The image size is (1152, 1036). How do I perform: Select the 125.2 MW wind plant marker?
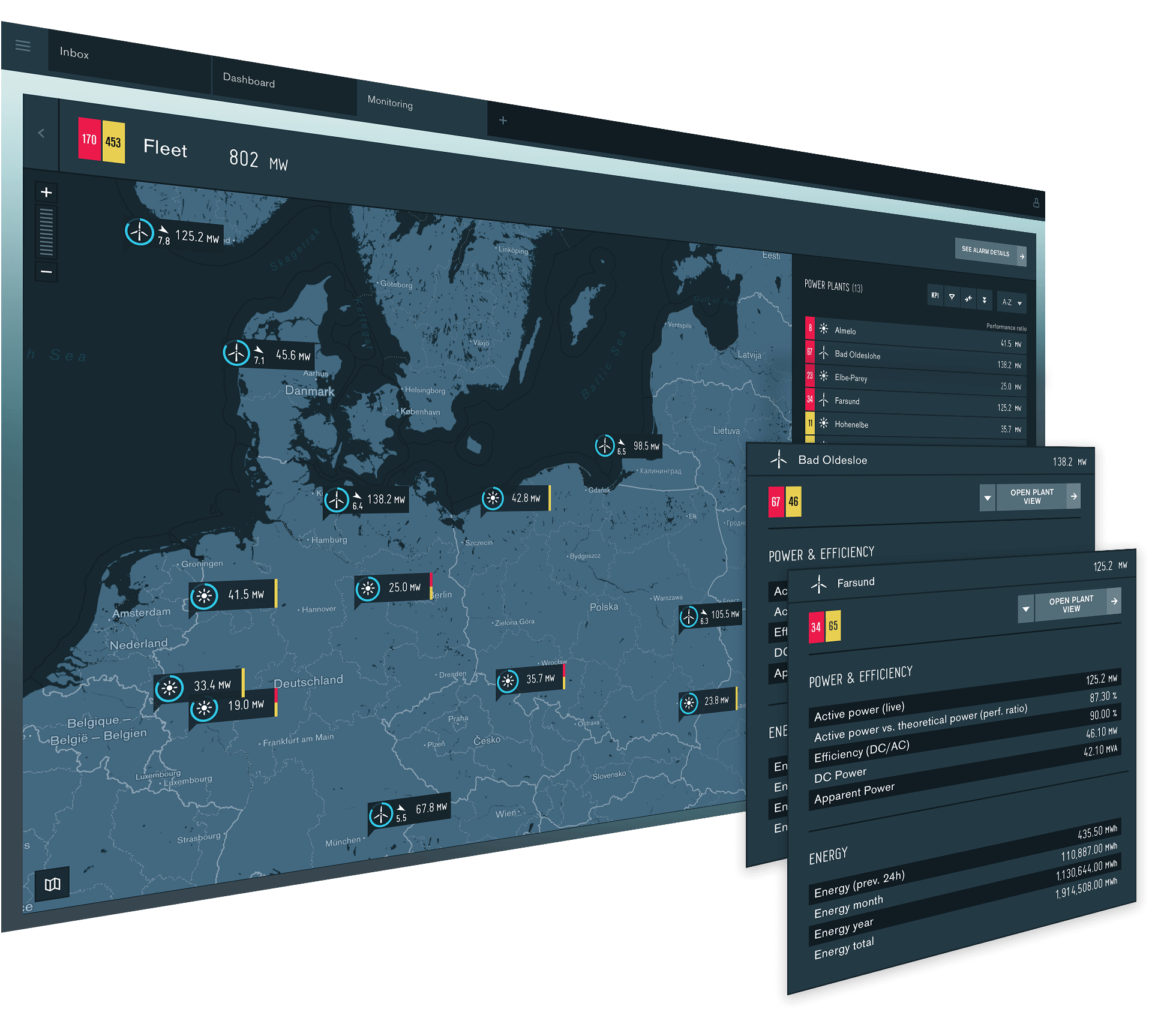174,234
